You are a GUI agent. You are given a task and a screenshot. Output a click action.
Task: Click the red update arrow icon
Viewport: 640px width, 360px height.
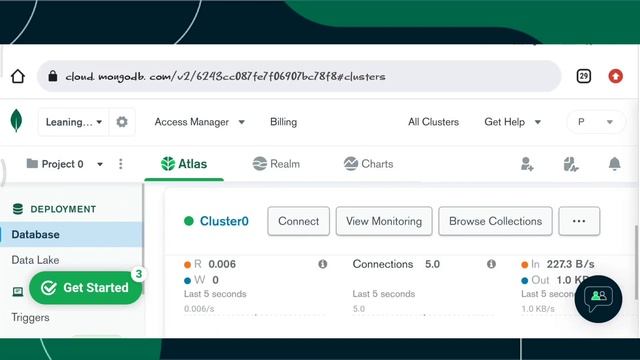tap(616, 76)
